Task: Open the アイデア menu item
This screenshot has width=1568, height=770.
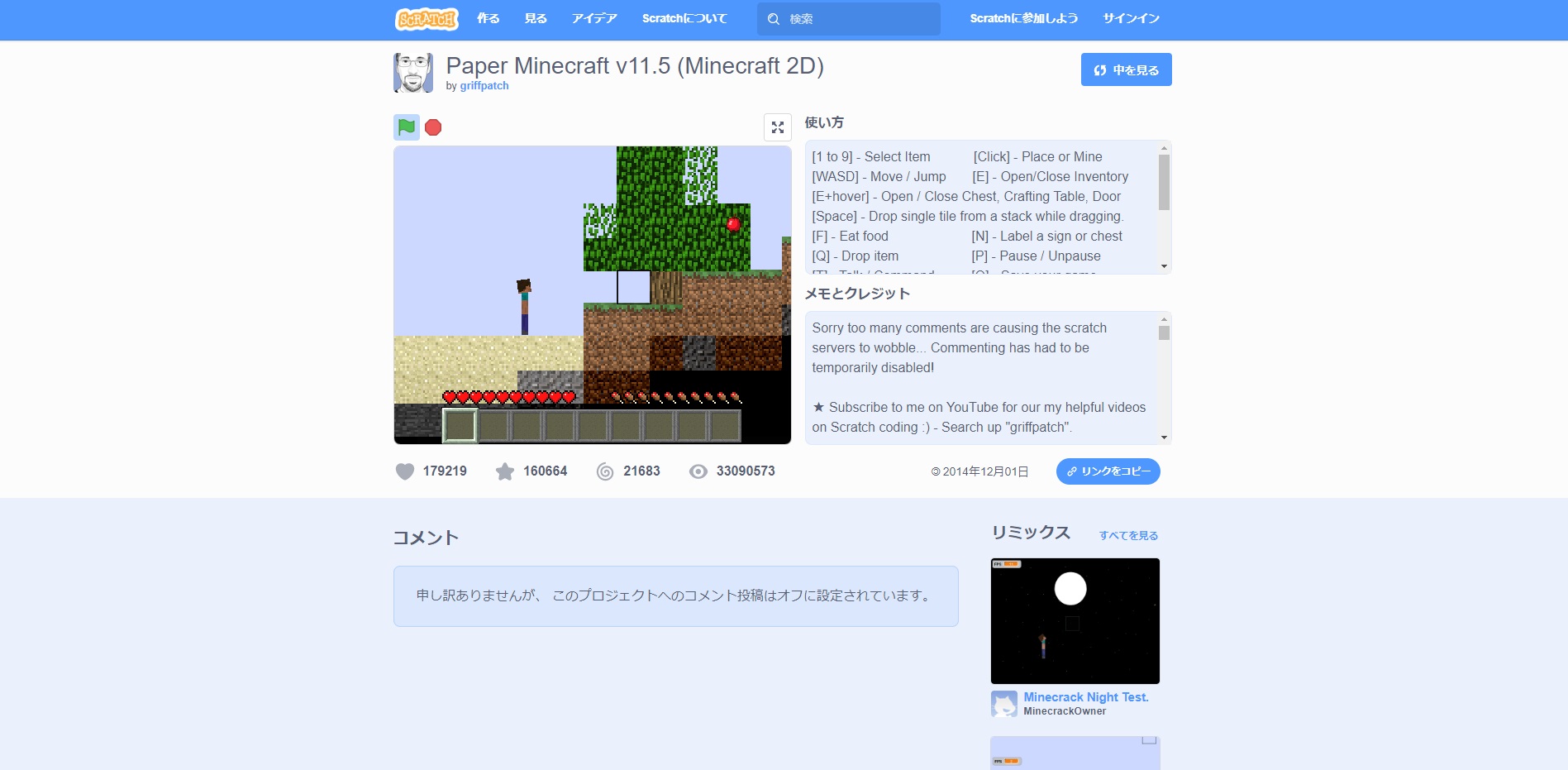Action: 594,18
